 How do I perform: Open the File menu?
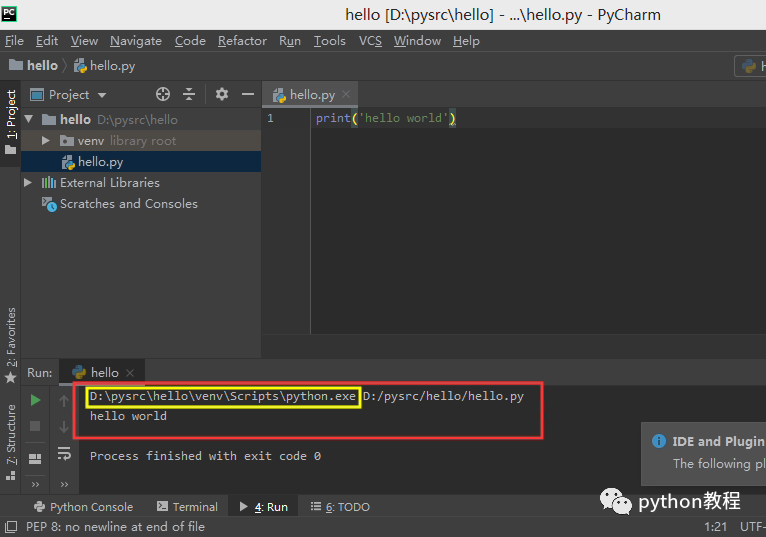click(14, 41)
